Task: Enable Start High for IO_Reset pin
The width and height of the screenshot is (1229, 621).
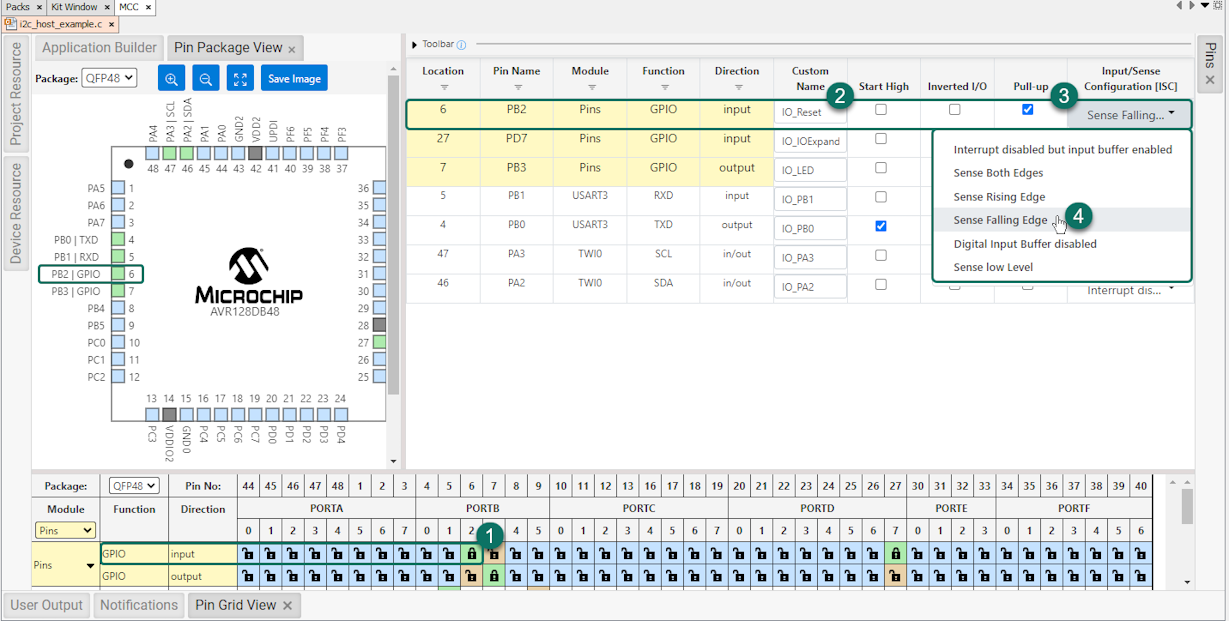Action: tap(881, 110)
